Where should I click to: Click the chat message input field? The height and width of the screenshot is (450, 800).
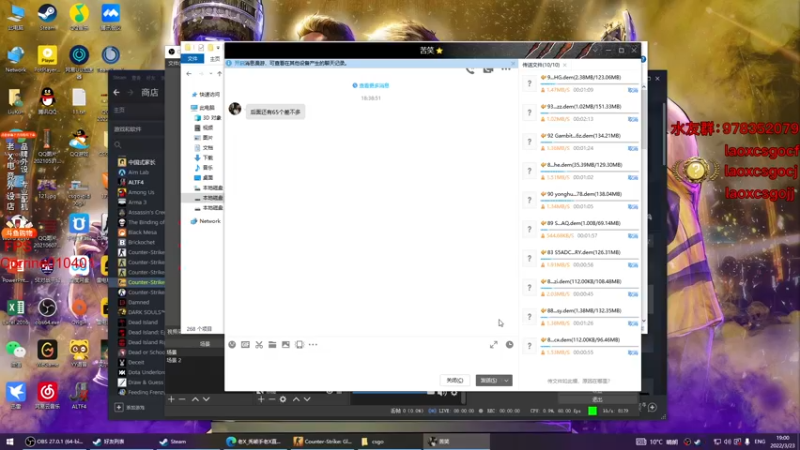coord(371,362)
